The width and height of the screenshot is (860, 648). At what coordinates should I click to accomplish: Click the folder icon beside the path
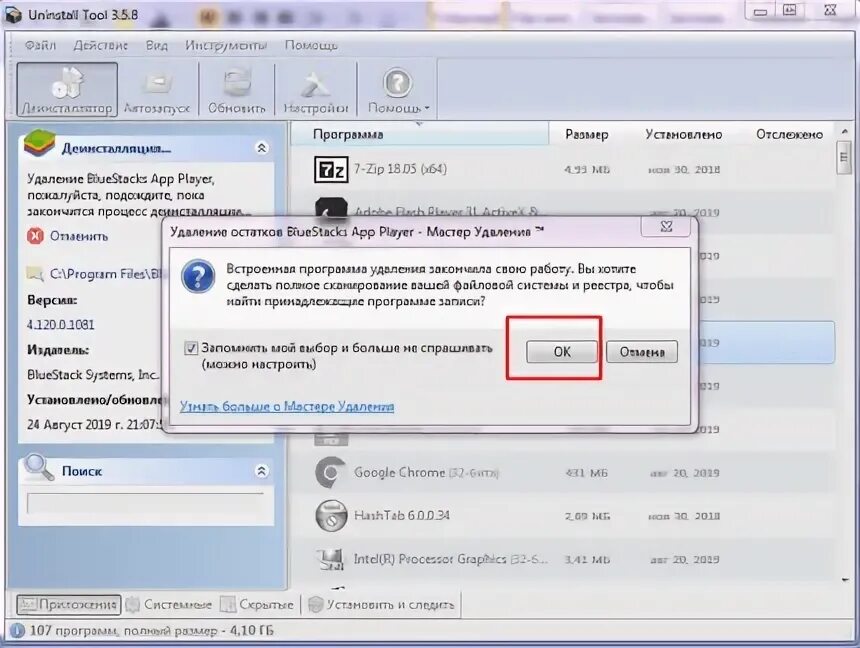35,273
